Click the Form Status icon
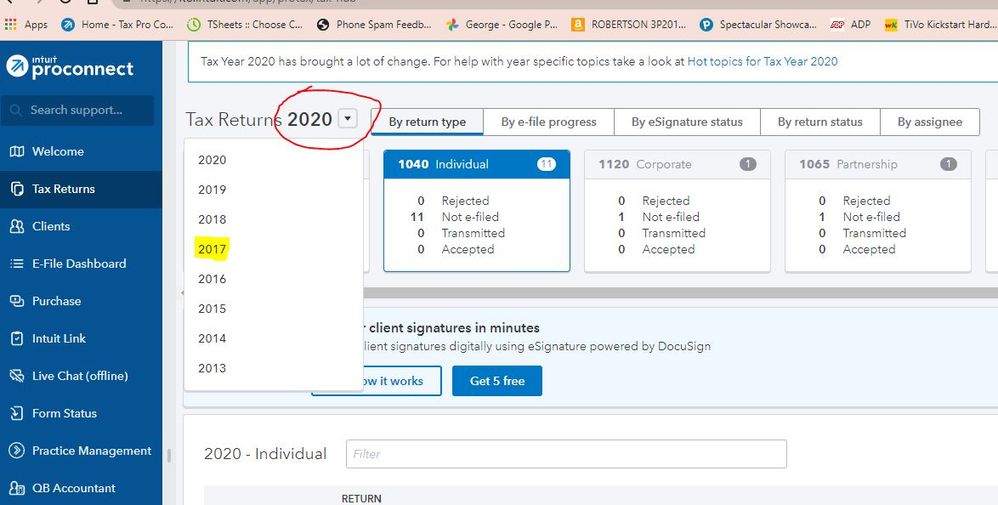Image resolution: width=998 pixels, height=505 pixels. pos(16,414)
